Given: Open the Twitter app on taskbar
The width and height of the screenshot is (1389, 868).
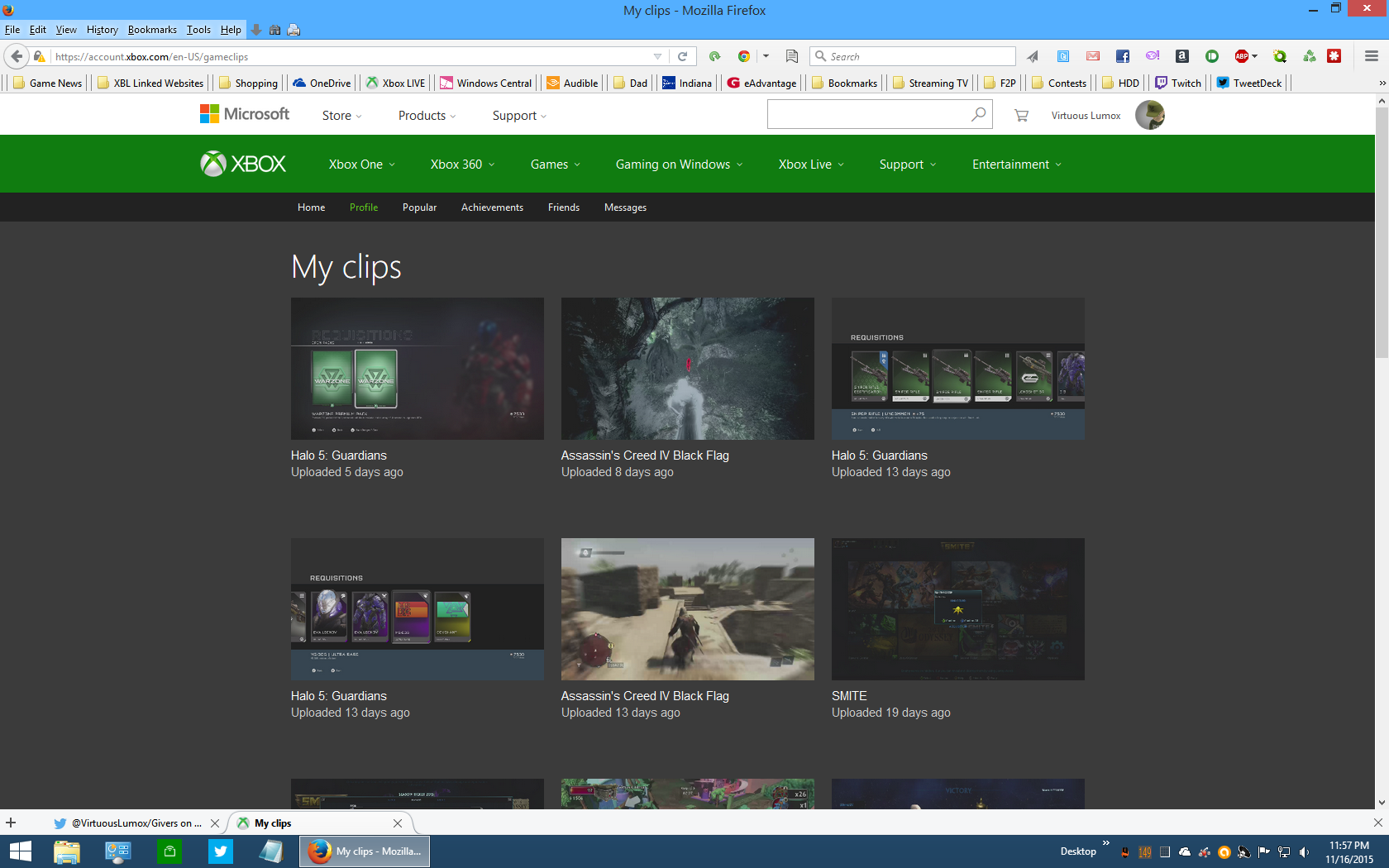Looking at the screenshot, I should 221,851.
